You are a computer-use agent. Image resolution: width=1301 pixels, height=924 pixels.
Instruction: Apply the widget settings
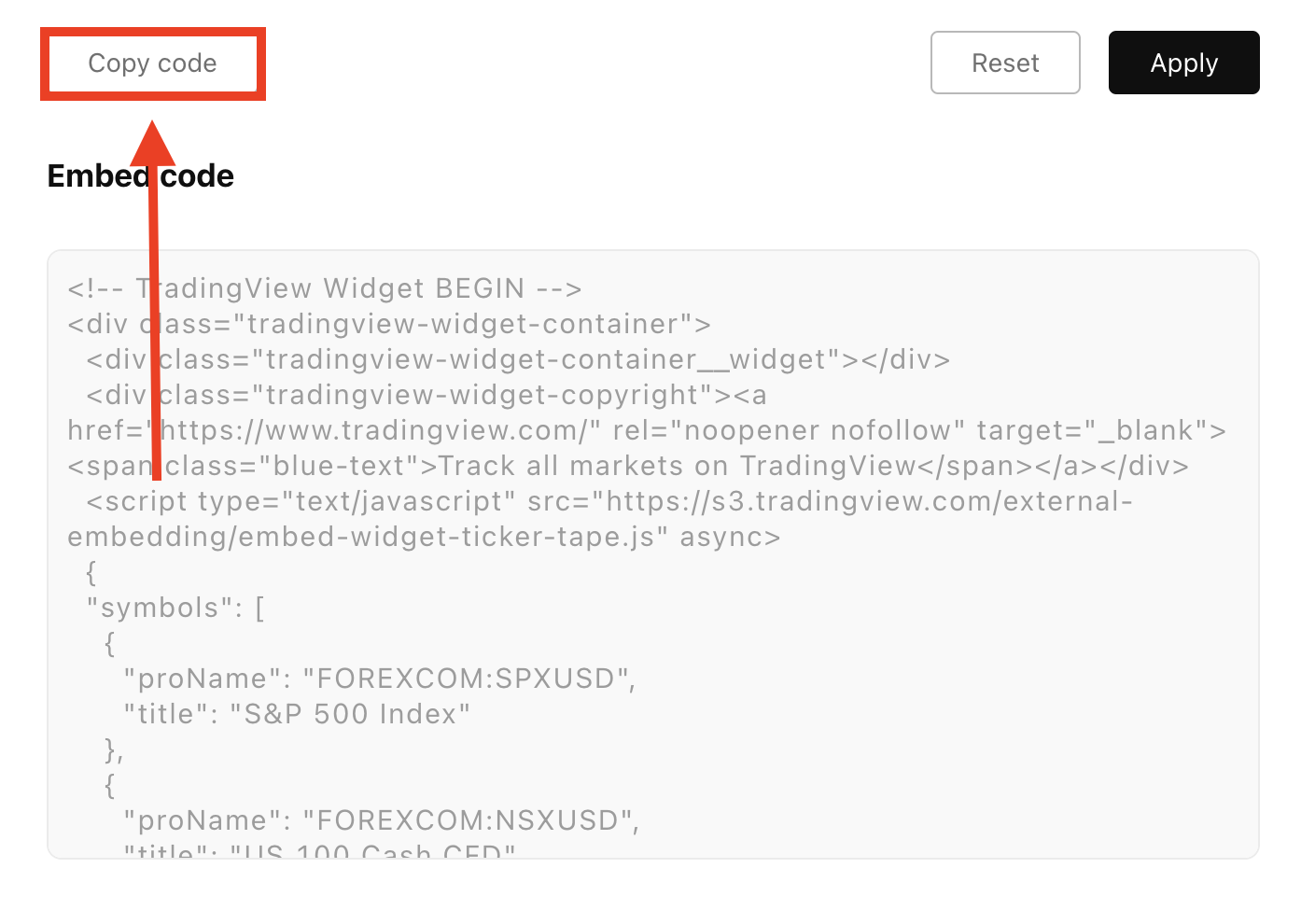pos(1183,63)
